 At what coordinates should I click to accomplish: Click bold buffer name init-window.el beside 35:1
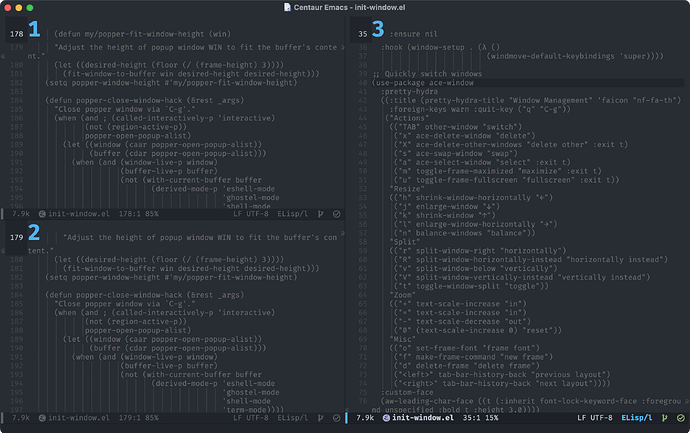tap(423, 418)
